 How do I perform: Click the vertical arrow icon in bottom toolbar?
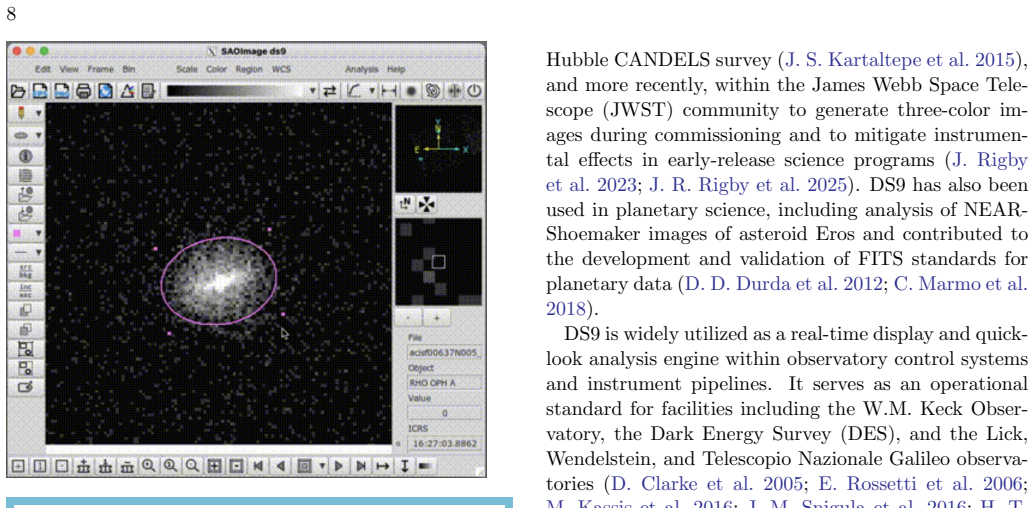[x=405, y=466]
